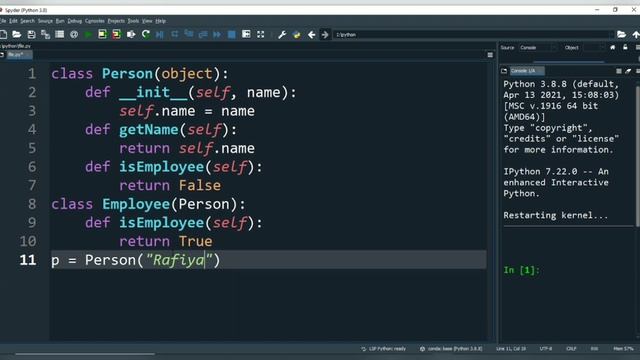
Task: Continue debug execution until next breakpoint
Action: (x=217, y=35)
